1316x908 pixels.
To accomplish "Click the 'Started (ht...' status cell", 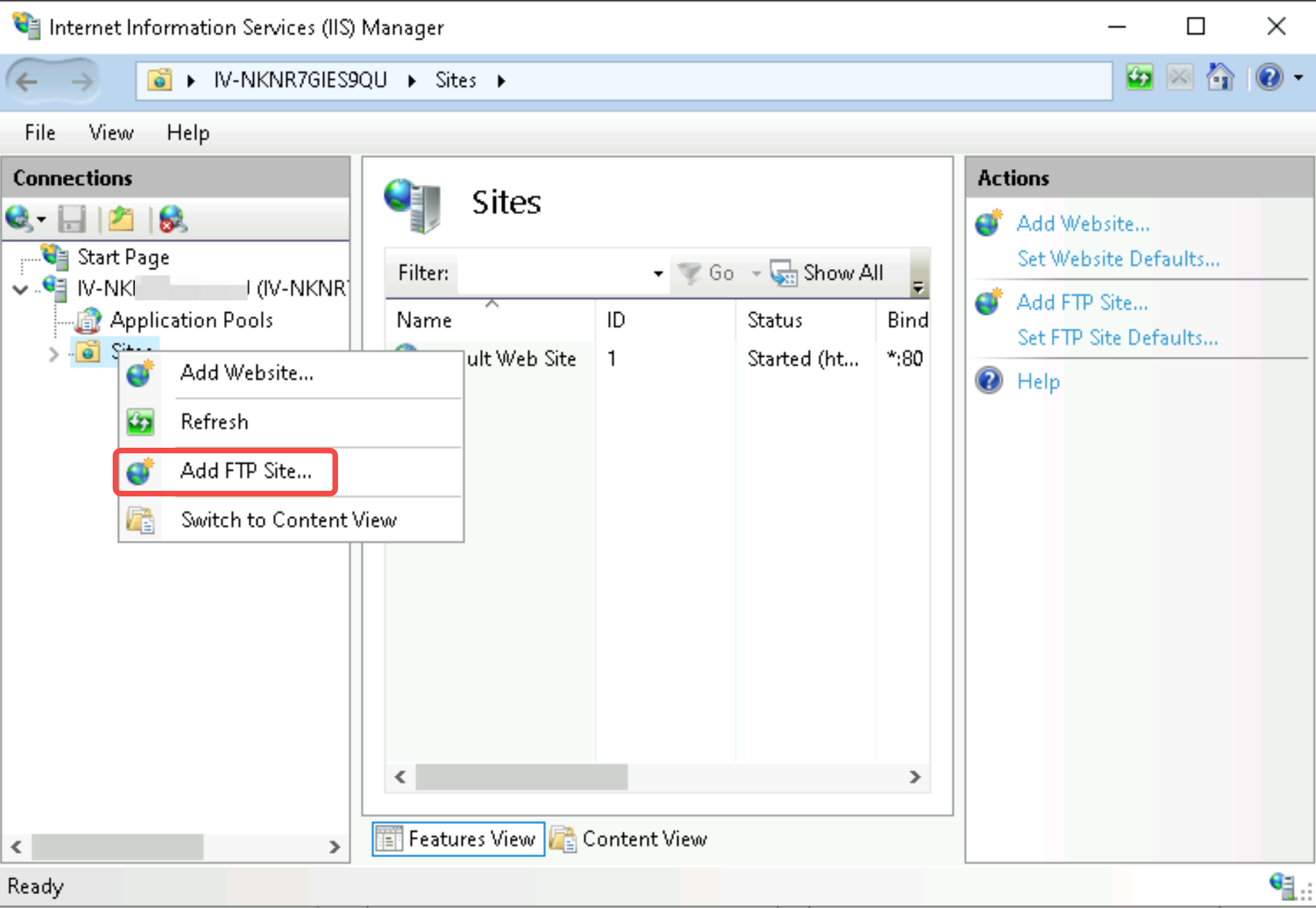I will click(803, 359).
